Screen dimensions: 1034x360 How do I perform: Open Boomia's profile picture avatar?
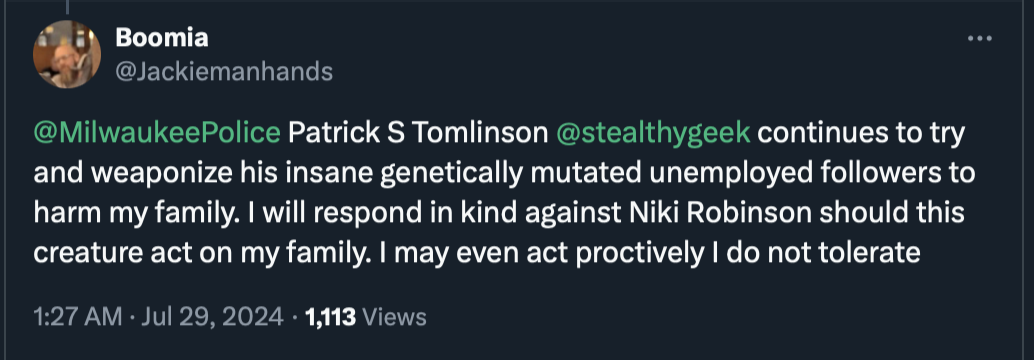pos(67,54)
